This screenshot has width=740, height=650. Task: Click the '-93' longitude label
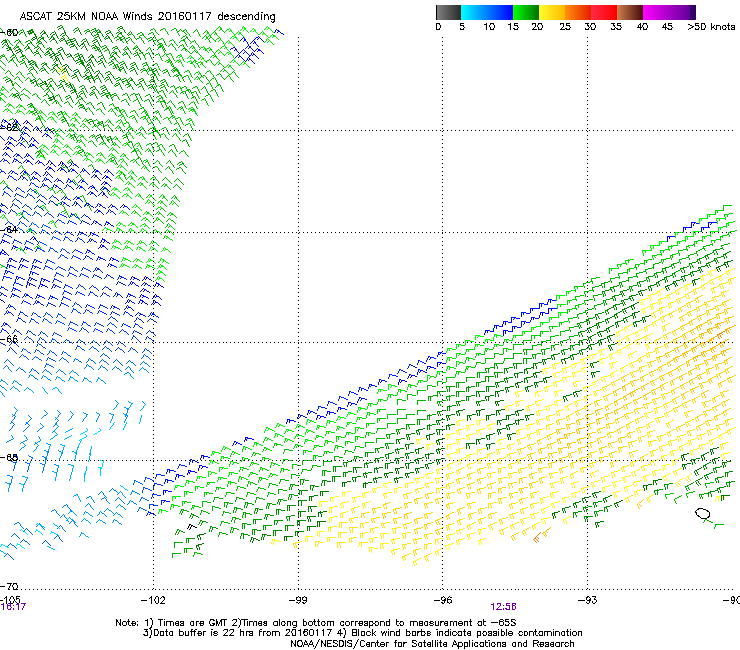(587, 600)
